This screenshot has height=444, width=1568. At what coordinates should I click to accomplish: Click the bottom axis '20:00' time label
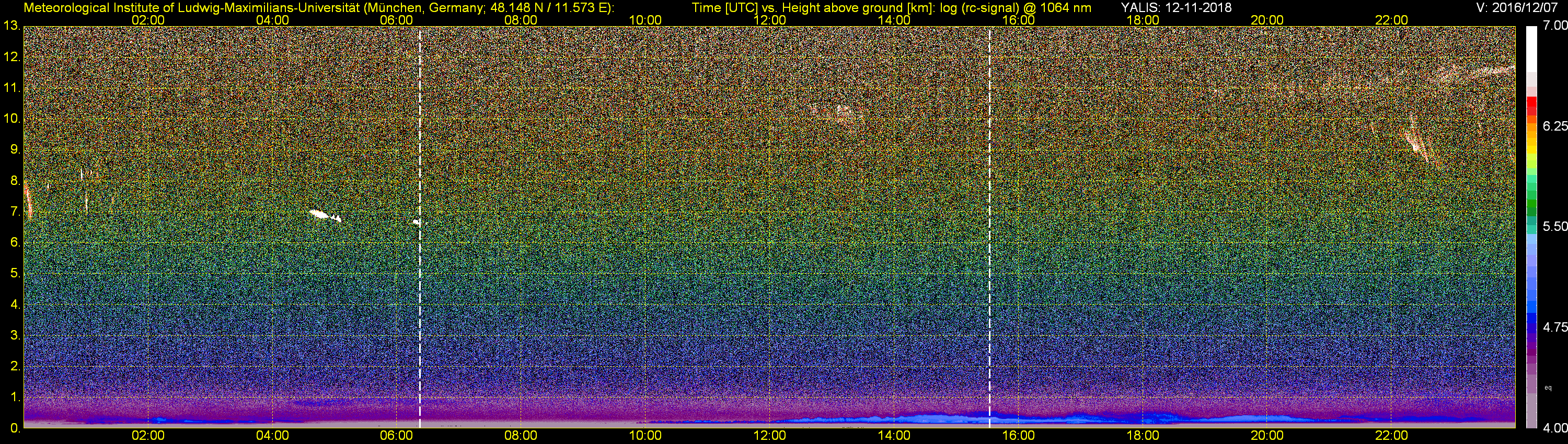click(1267, 436)
